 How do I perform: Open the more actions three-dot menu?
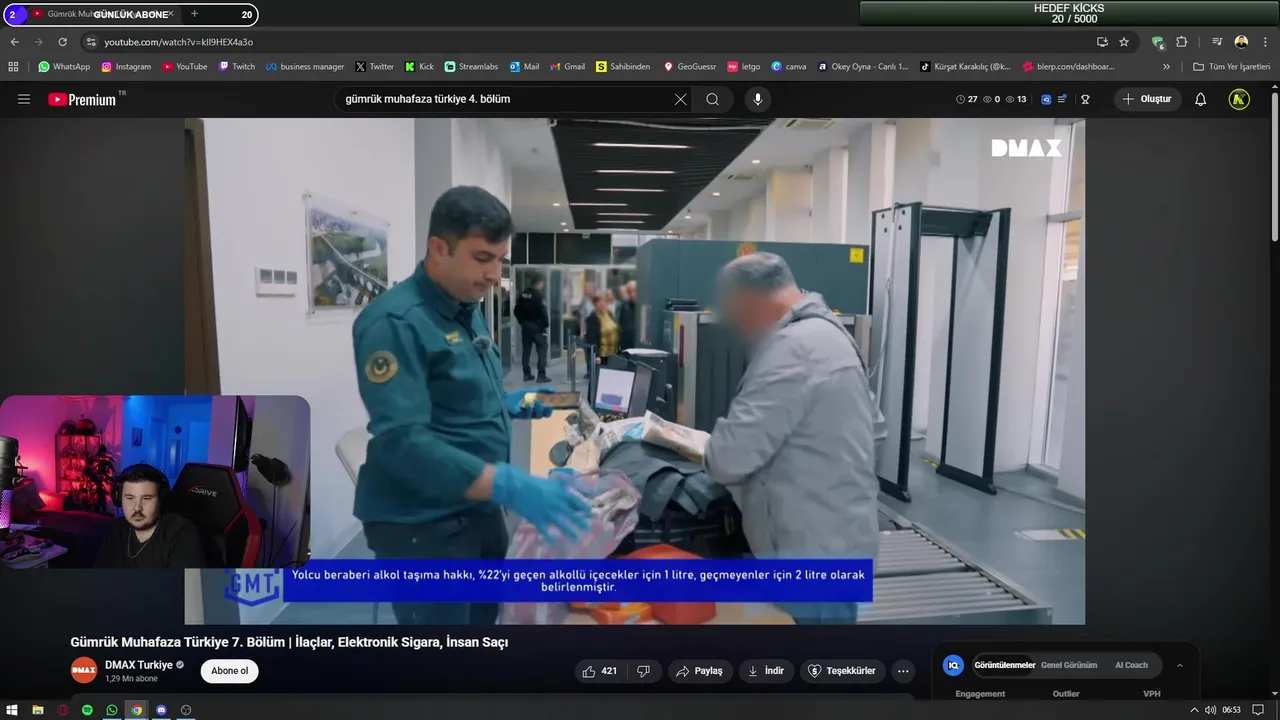pos(903,671)
